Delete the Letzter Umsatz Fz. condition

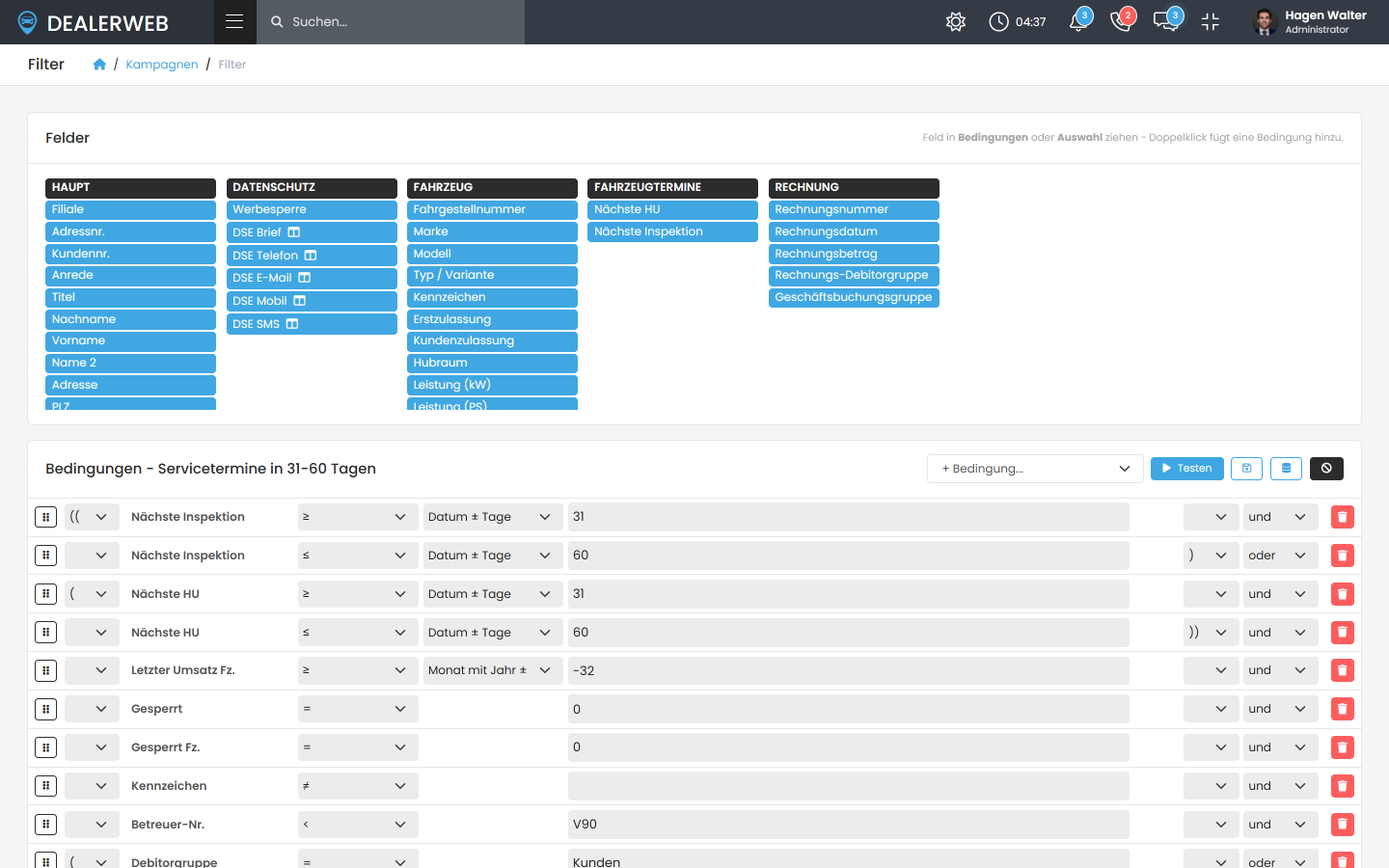(x=1342, y=670)
